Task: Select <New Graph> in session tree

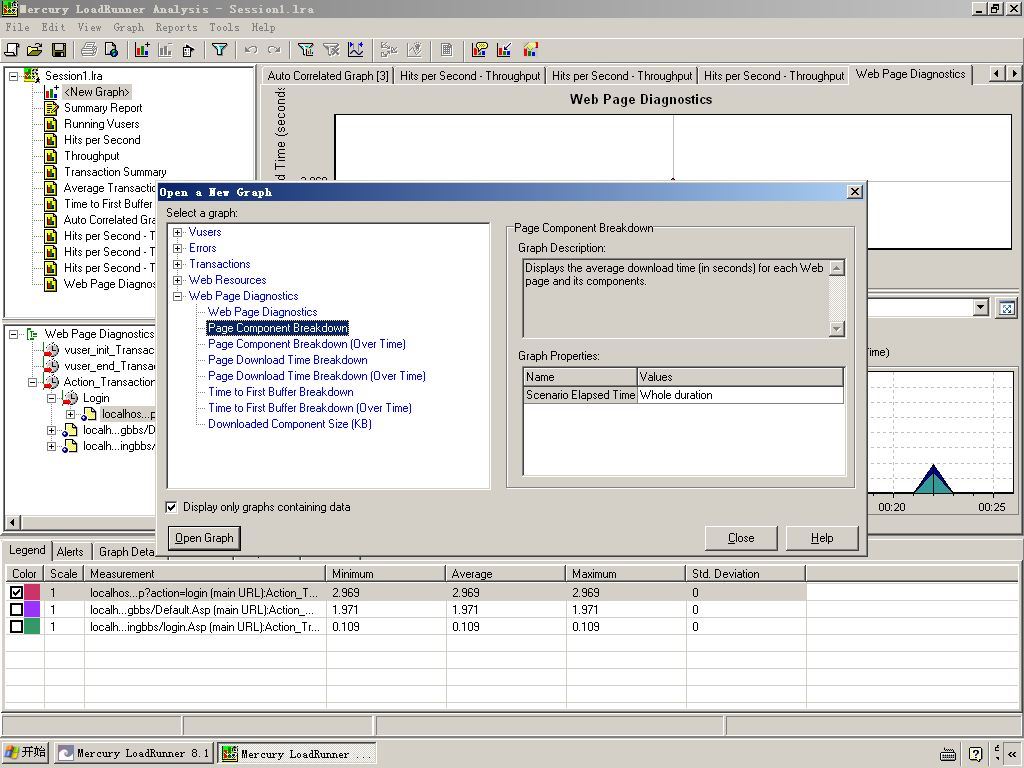Action: click(97, 92)
